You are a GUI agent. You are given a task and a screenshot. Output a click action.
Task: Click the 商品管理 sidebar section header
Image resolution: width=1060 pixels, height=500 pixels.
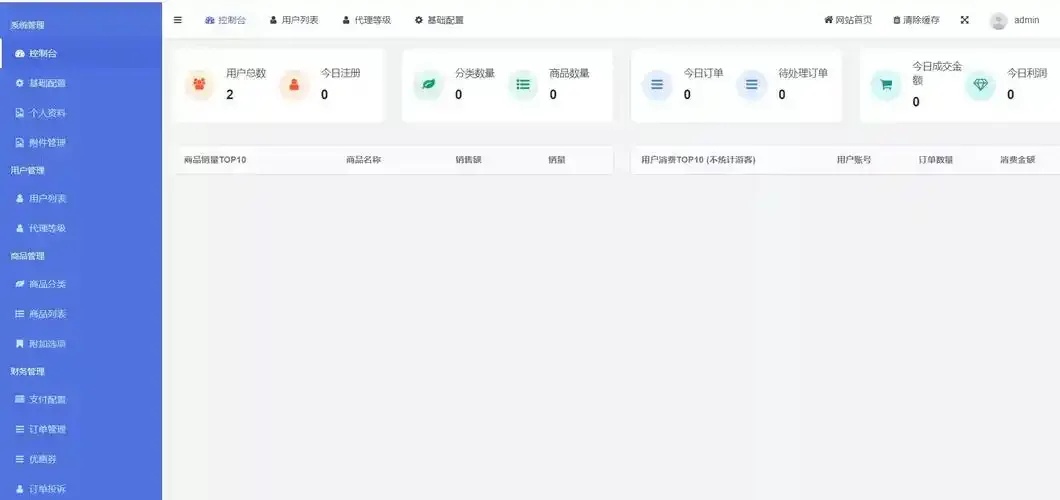(x=28, y=256)
